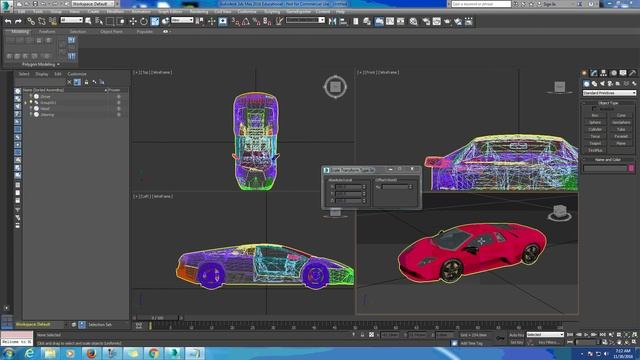Screen dimensions: 640x360
Task: Select the Shapes category icon in Create panel
Action: pos(594,84)
